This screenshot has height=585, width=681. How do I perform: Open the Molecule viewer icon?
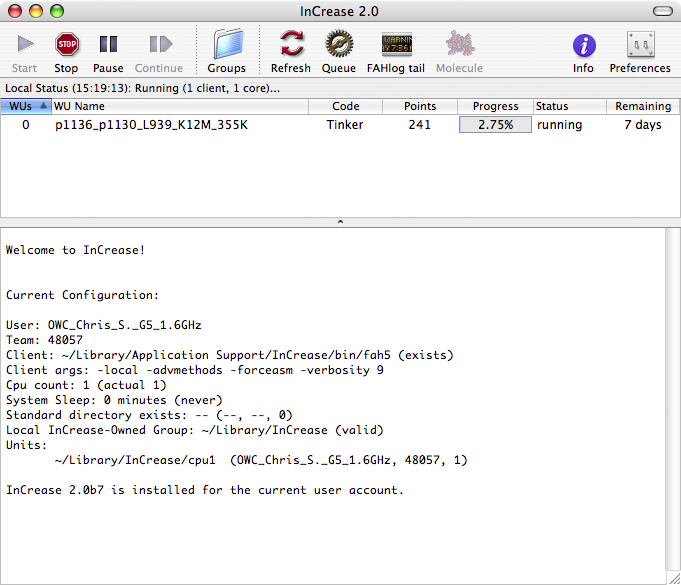pyautogui.click(x=459, y=45)
